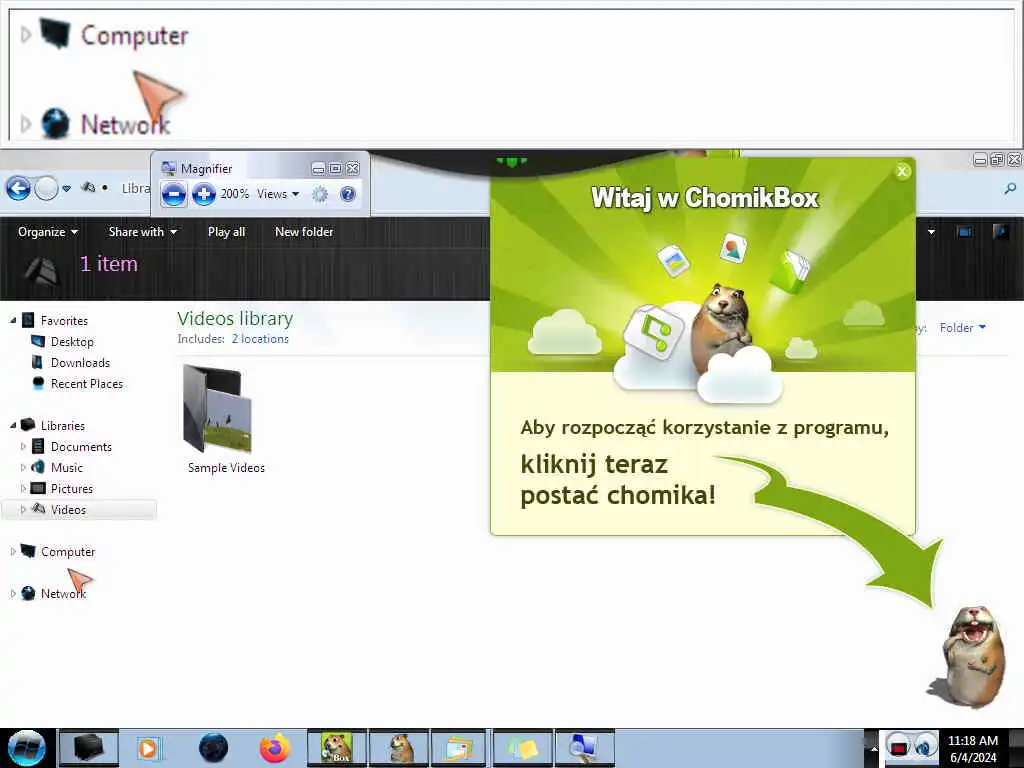Viewport: 1024px width, 768px height.
Task: Select Videos in navigation pane
Action: coord(68,509)
